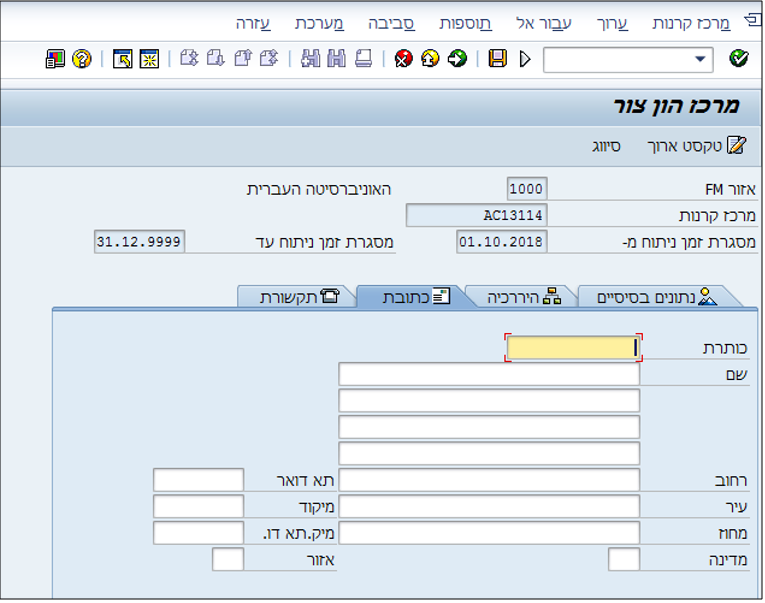Click the Customize Local Layout icon
The height and width of the screenshot is (603, 765).
pyautogui.click(x=55, y=59)
